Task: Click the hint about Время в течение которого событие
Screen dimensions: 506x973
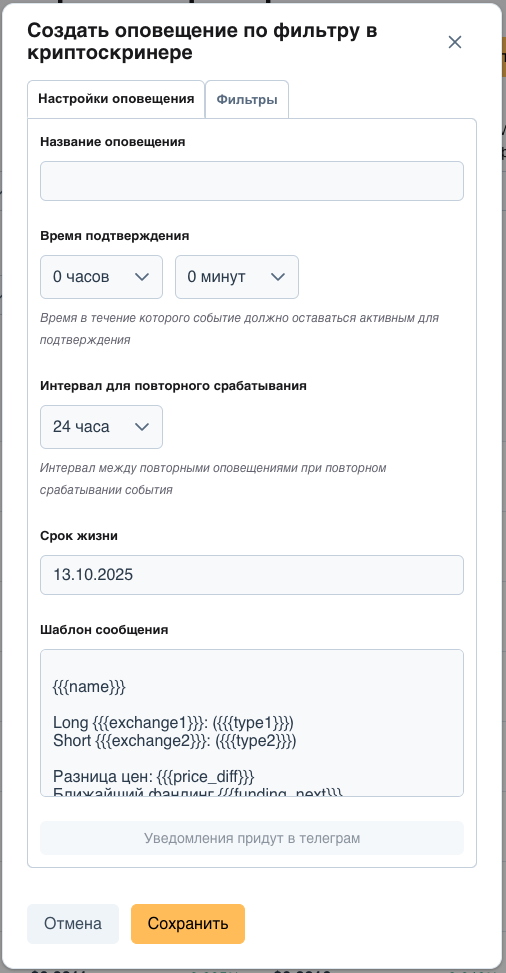Action: [x=240, y=329]
